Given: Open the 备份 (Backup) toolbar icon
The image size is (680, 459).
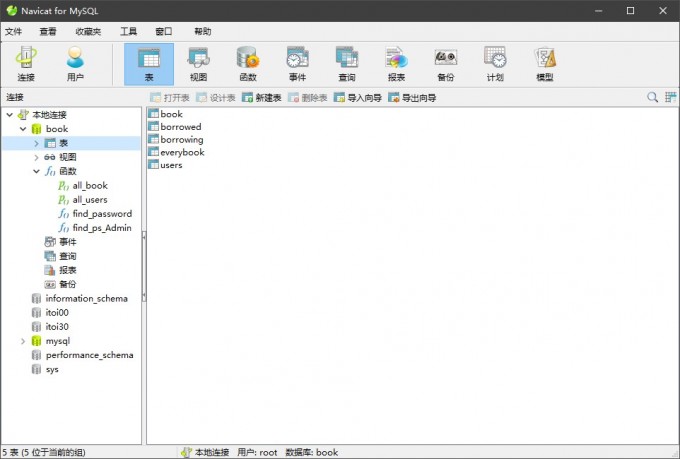Looking at the screenshot, I should click(446, 64).
